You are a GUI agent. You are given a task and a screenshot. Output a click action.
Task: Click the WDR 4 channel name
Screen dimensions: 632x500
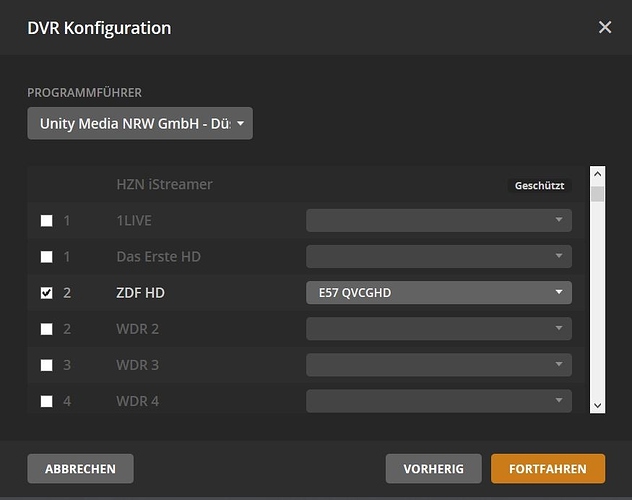coord(137,401)
